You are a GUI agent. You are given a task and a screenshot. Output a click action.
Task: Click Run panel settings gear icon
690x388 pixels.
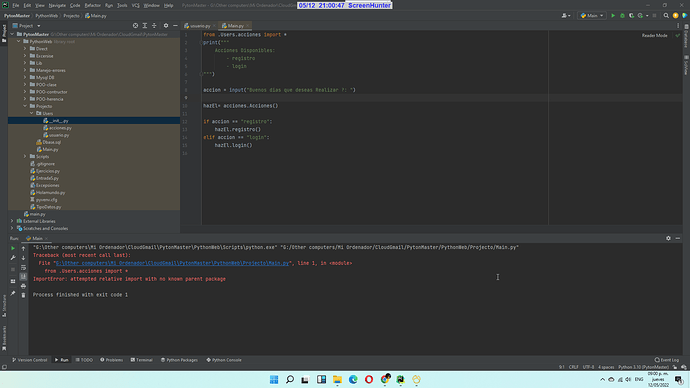coord(668,238)
